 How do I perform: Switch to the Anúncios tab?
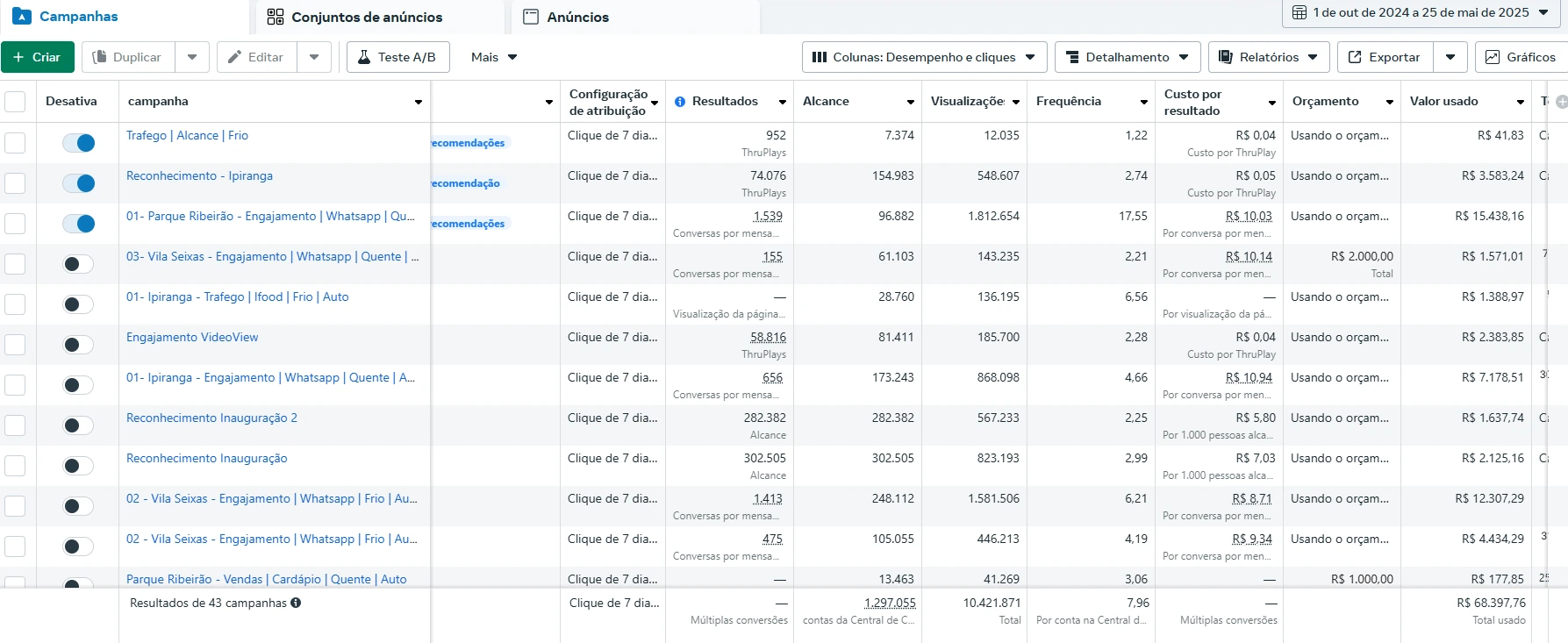[x=634, y=17]
